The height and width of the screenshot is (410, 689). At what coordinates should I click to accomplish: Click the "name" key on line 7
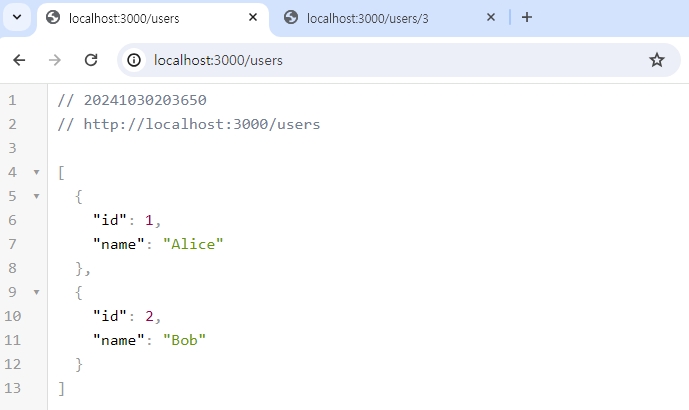pos(119,244)
